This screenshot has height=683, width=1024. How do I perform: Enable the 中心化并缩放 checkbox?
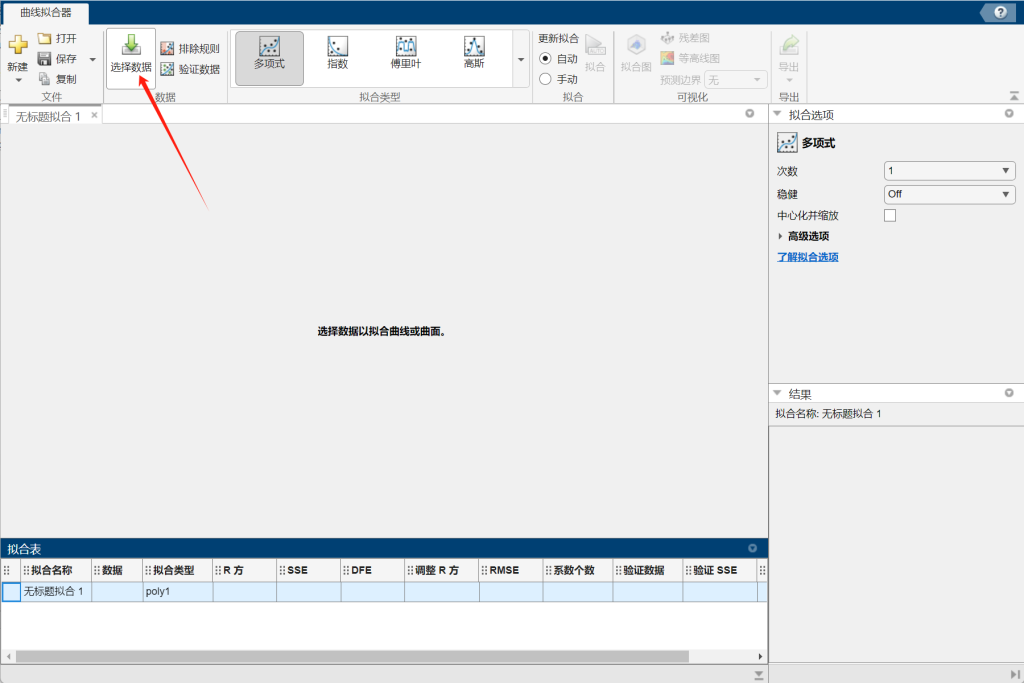click(x=890, y=215)
